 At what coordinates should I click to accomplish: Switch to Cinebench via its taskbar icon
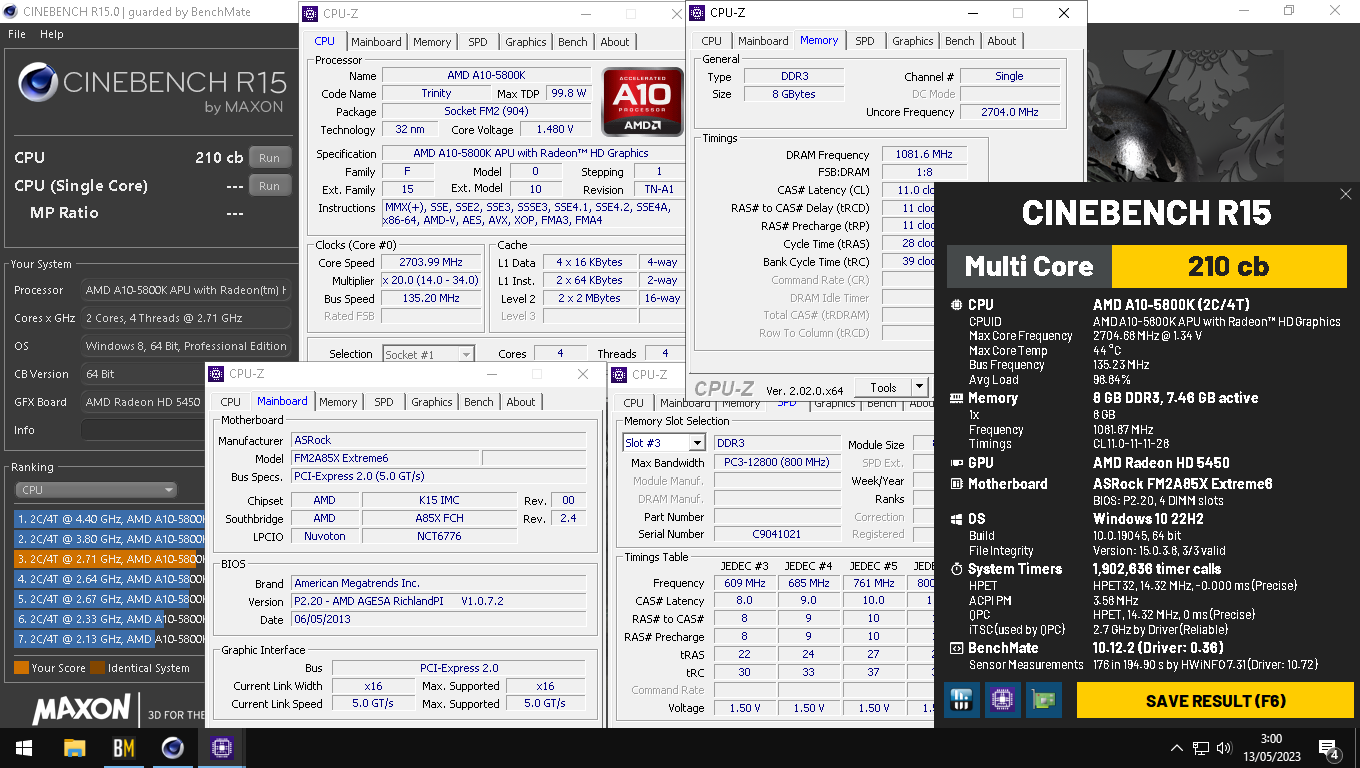[172, 748]
